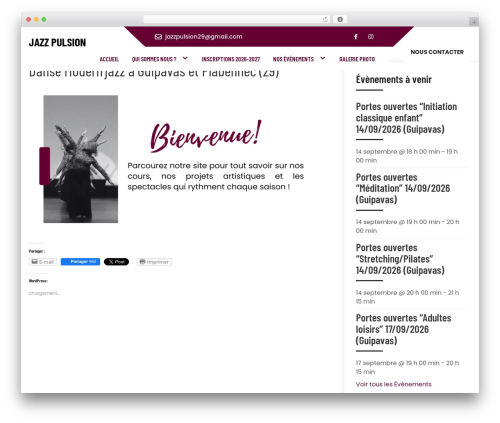Click the black-and-white dancers photo

(81, 159)
